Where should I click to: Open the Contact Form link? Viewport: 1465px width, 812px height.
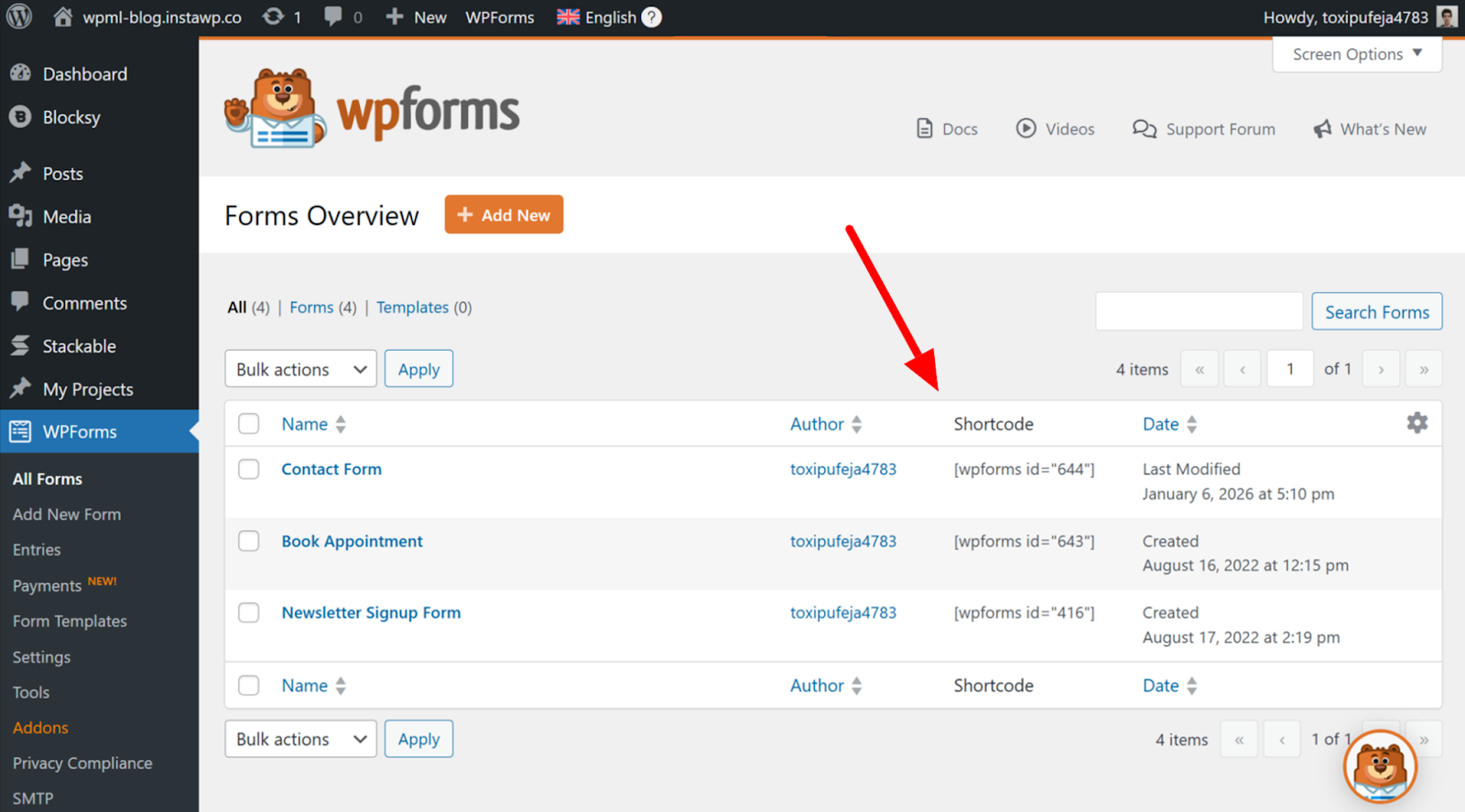(331, 469)
